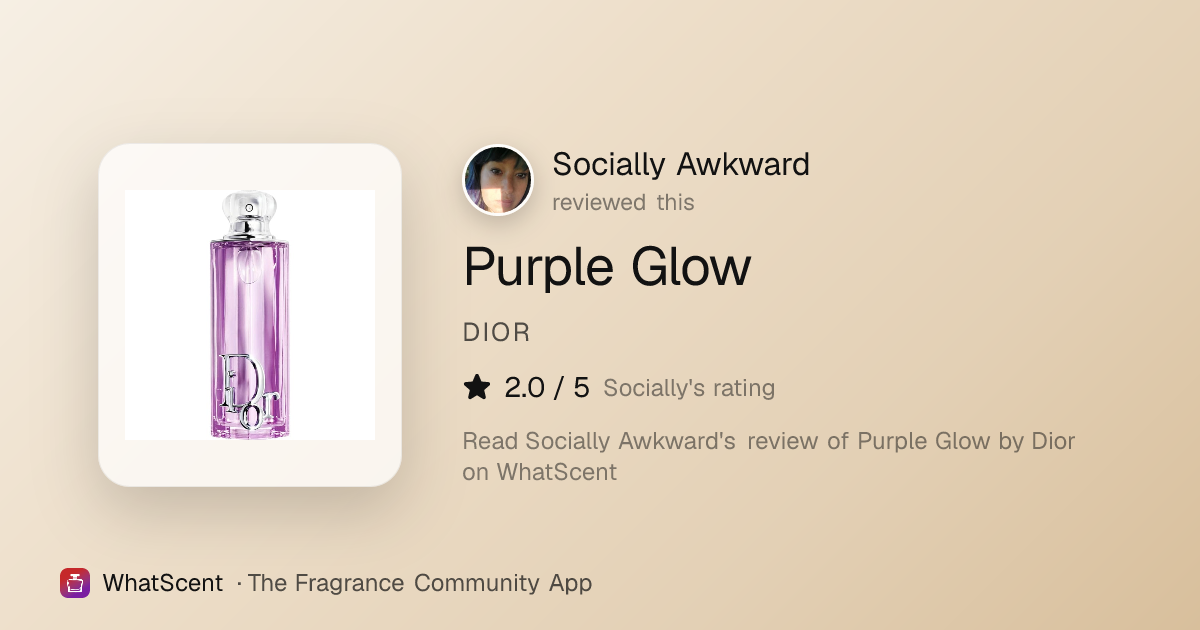
Task: Click 'The Fragrance Community App' tagline
Action: (x=420, y=583)
